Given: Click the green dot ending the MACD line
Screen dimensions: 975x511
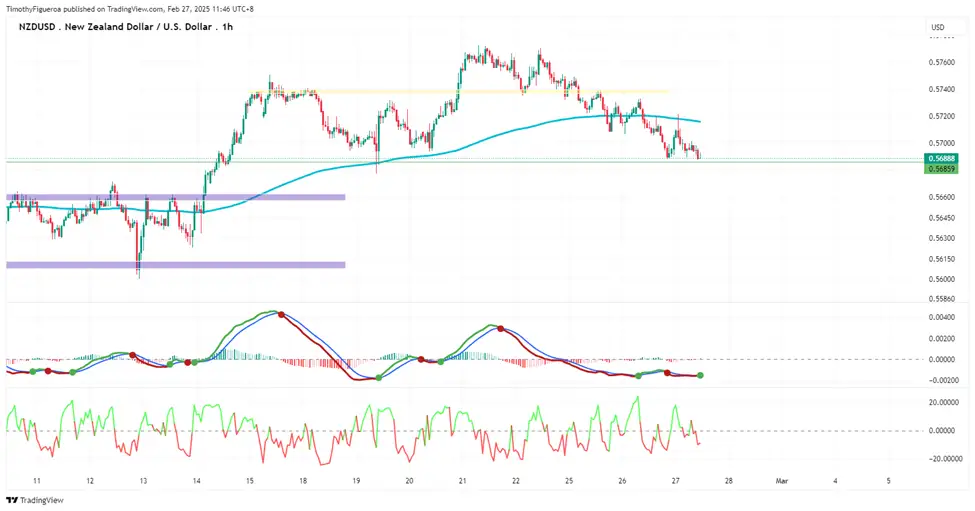Looking at the screenshot, I should pos(701,375).
